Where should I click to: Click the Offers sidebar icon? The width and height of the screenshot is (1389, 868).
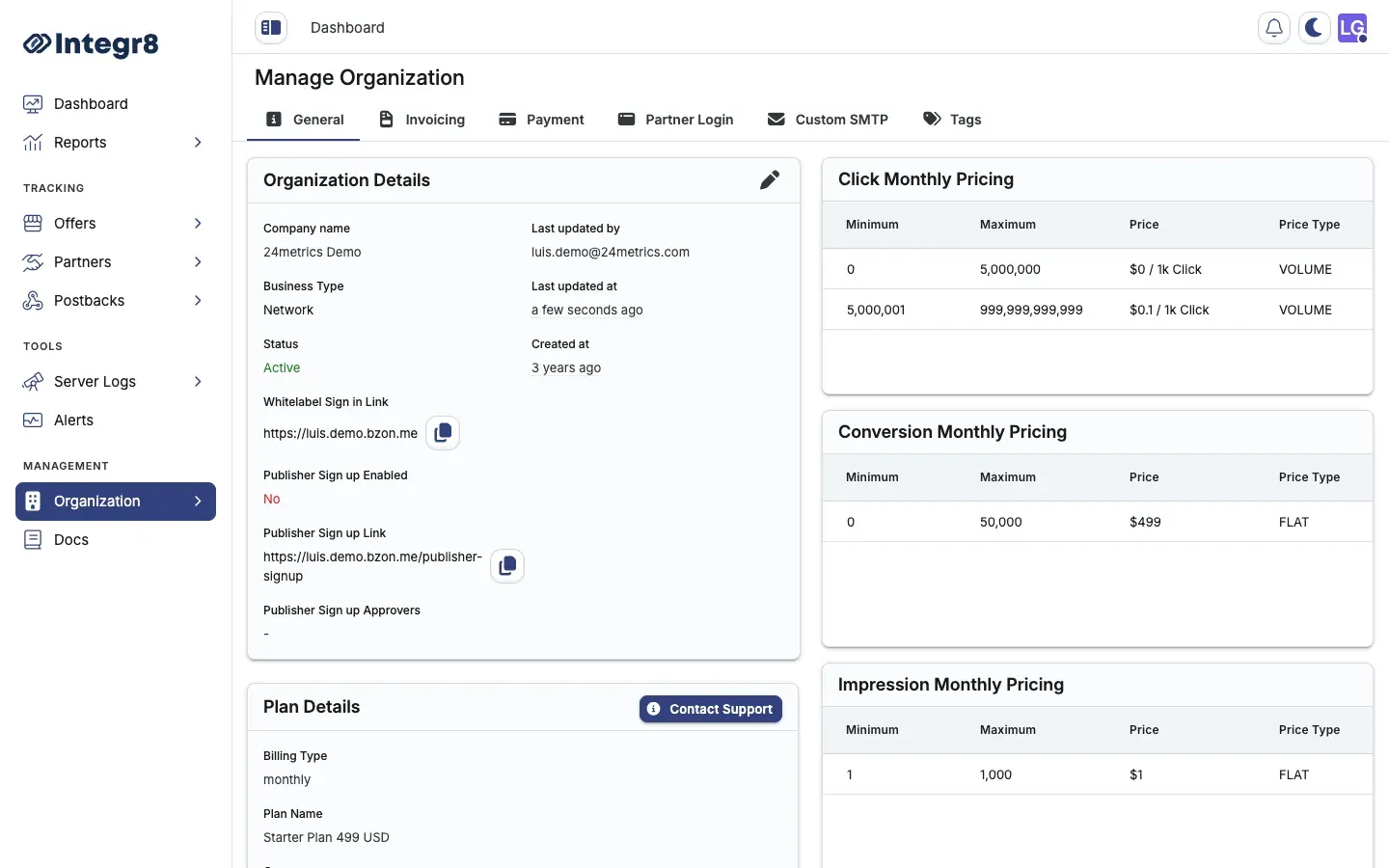(33, 224)
